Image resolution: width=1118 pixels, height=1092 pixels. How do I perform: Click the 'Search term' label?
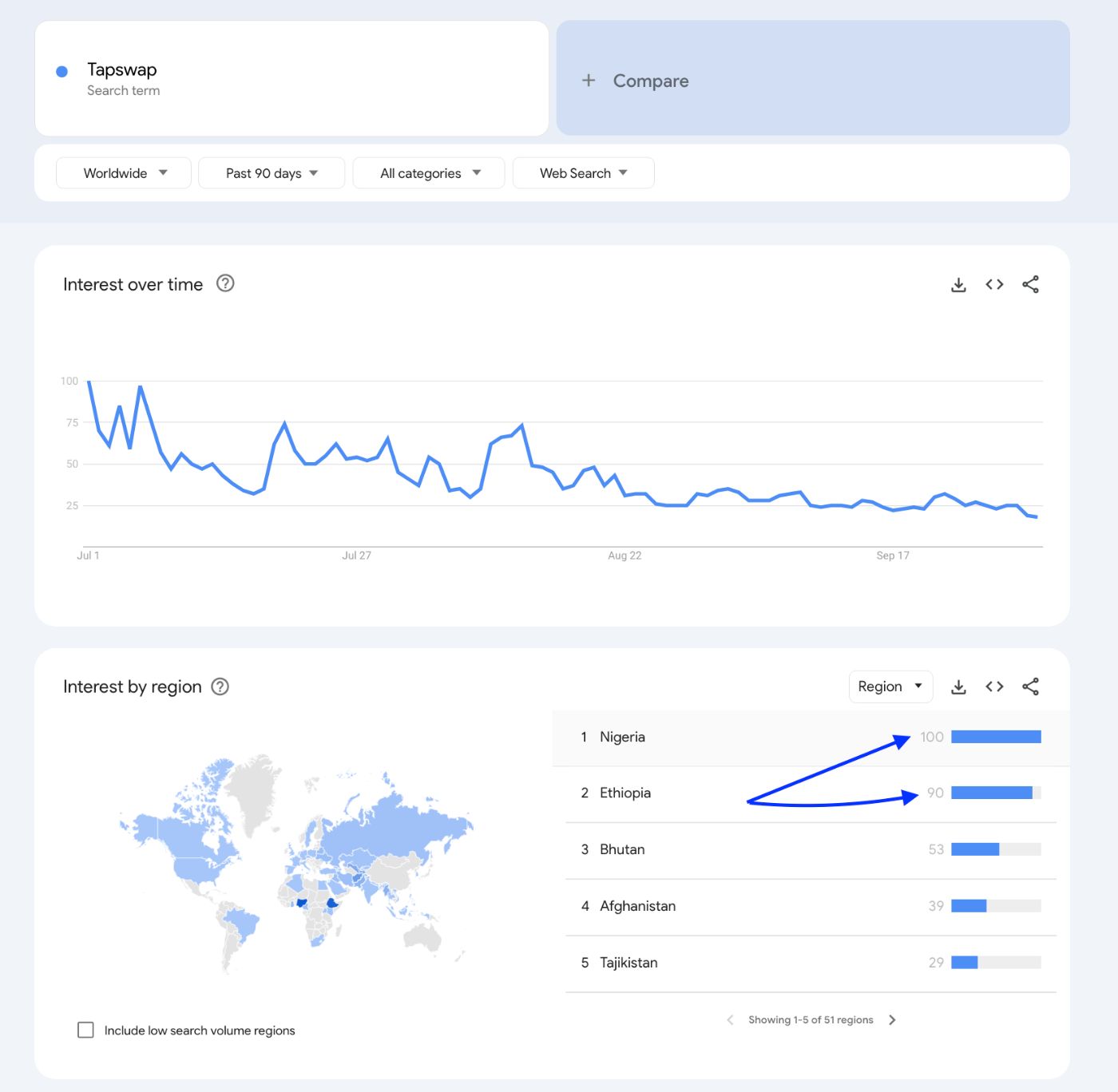pos(123,91)
